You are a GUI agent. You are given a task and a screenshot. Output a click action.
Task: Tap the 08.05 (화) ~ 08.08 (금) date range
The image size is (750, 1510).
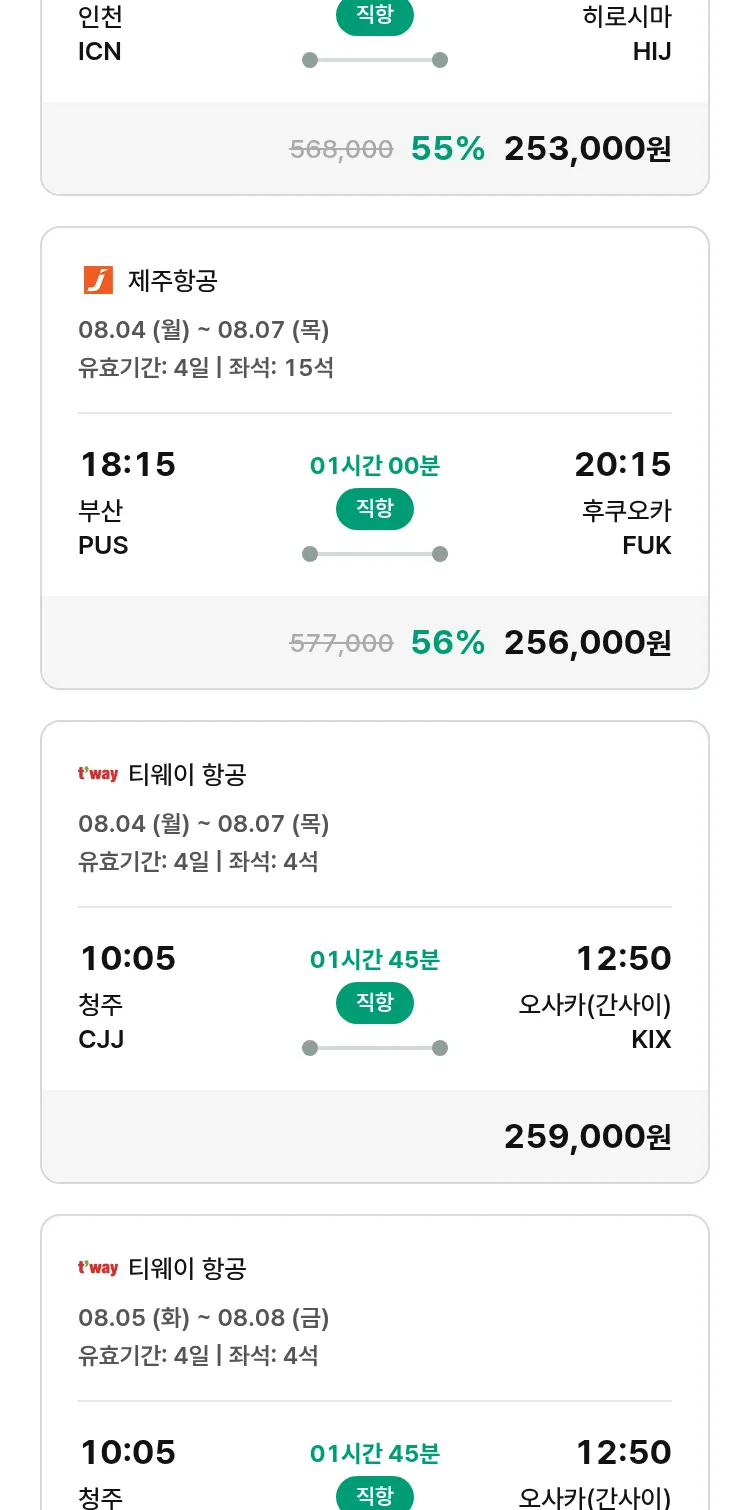tap(203, 1318)
